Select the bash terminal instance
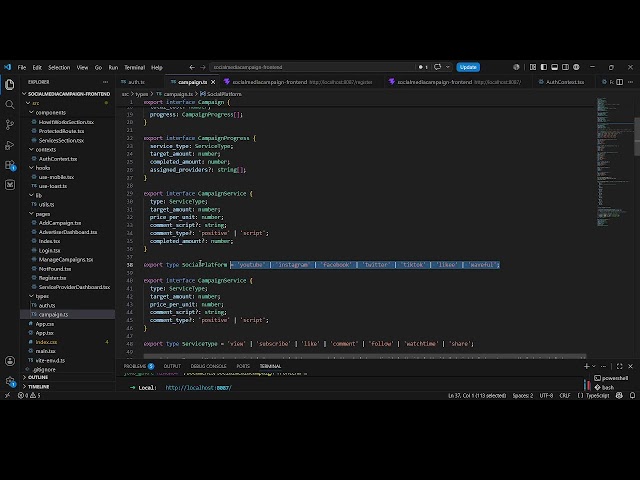This screenshot has height=480, width=640. 604,387
